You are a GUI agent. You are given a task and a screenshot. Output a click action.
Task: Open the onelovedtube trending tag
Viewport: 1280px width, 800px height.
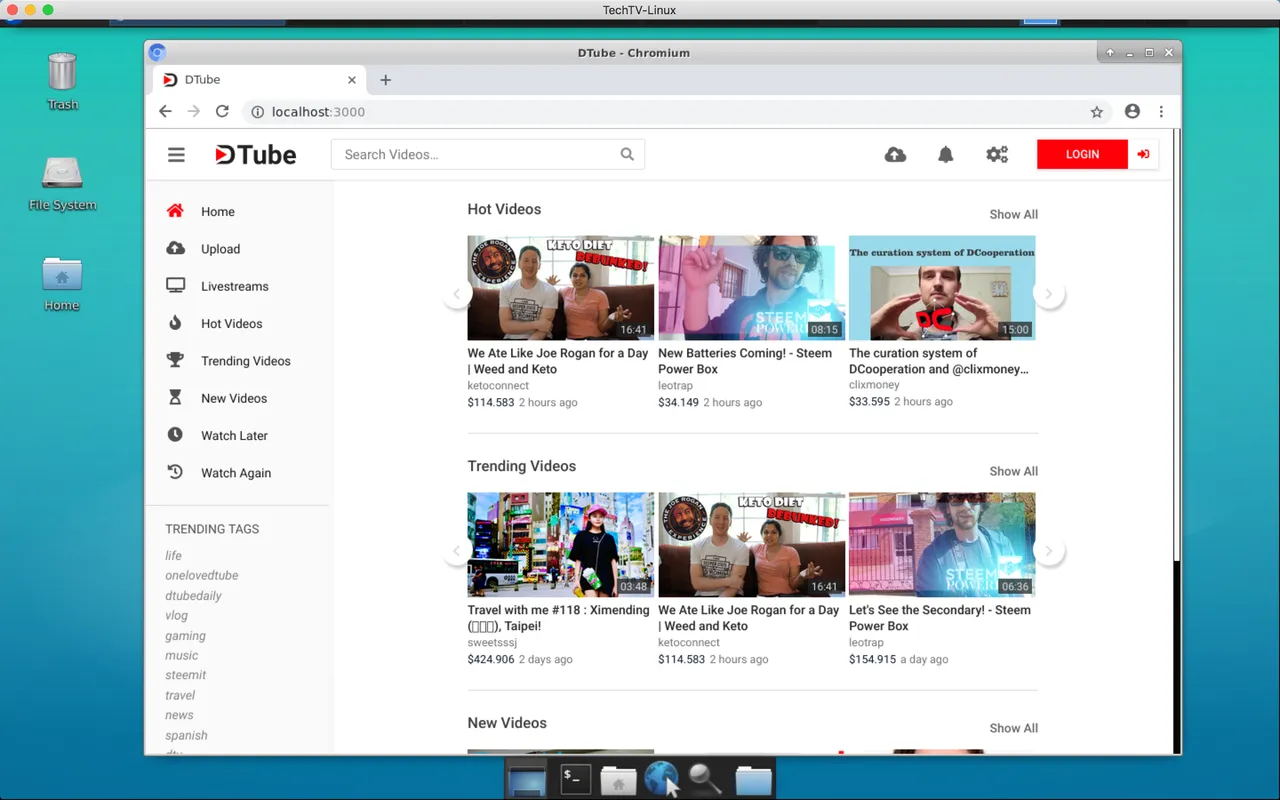pos(202,575)
